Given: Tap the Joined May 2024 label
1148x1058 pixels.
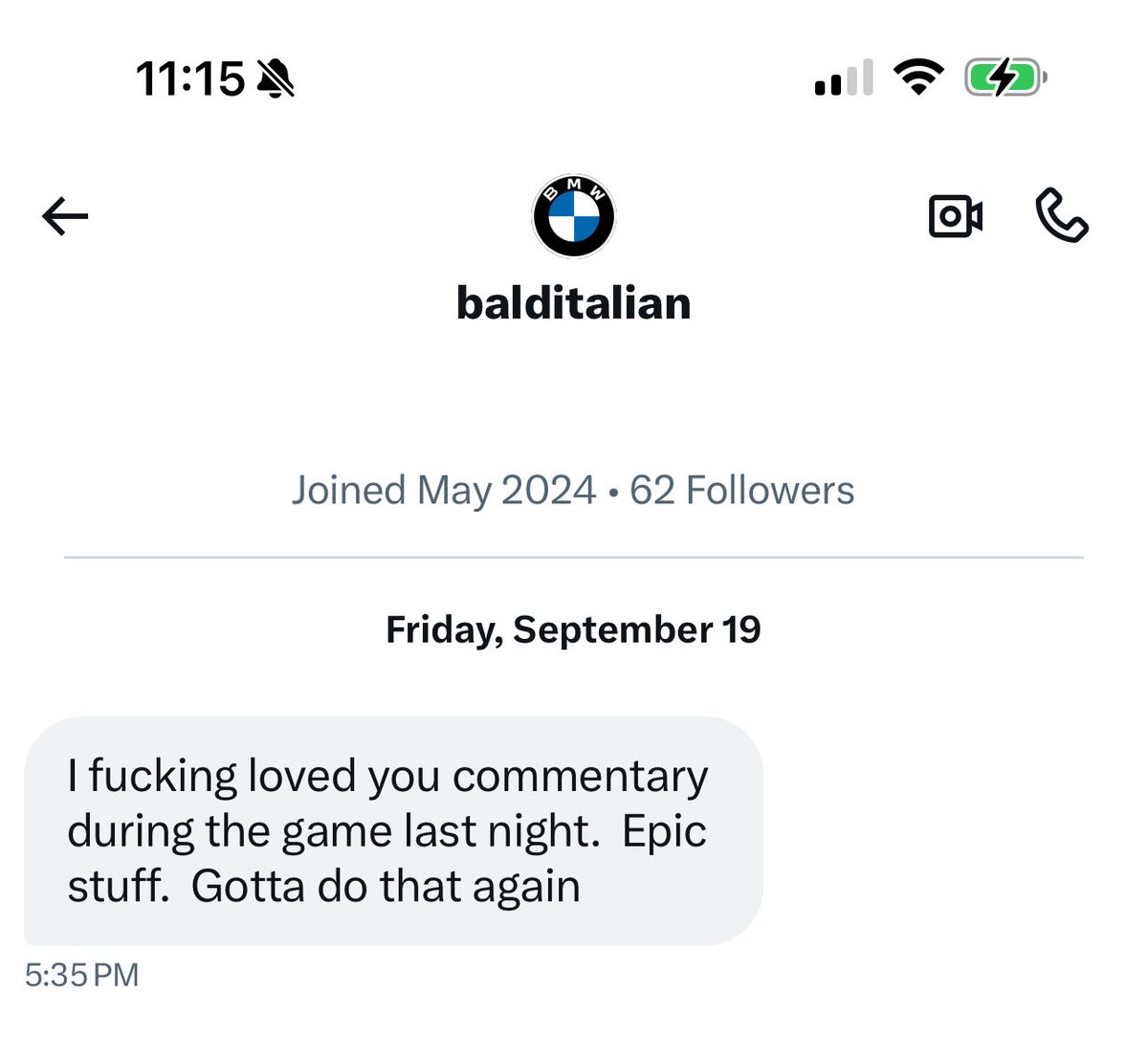Looking at the screenshot, I should (443, 491).
